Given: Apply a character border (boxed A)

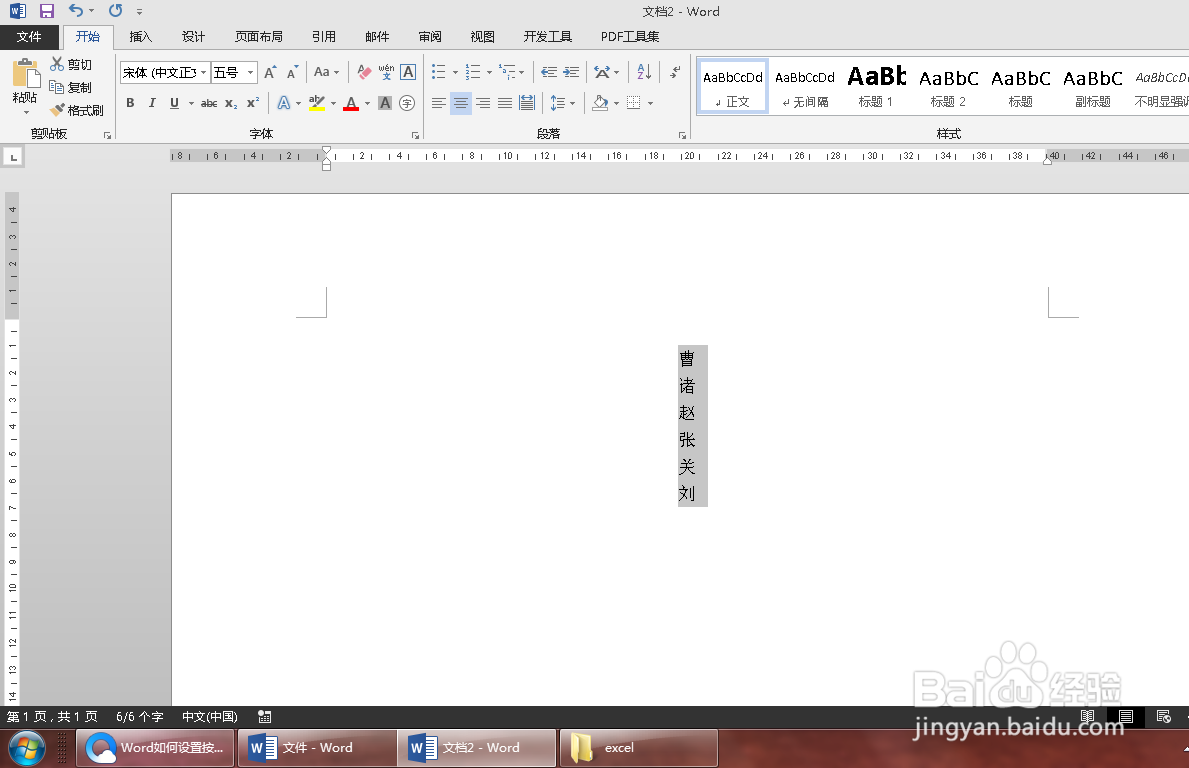Looking at the screenshot, I should click(408, 72).
